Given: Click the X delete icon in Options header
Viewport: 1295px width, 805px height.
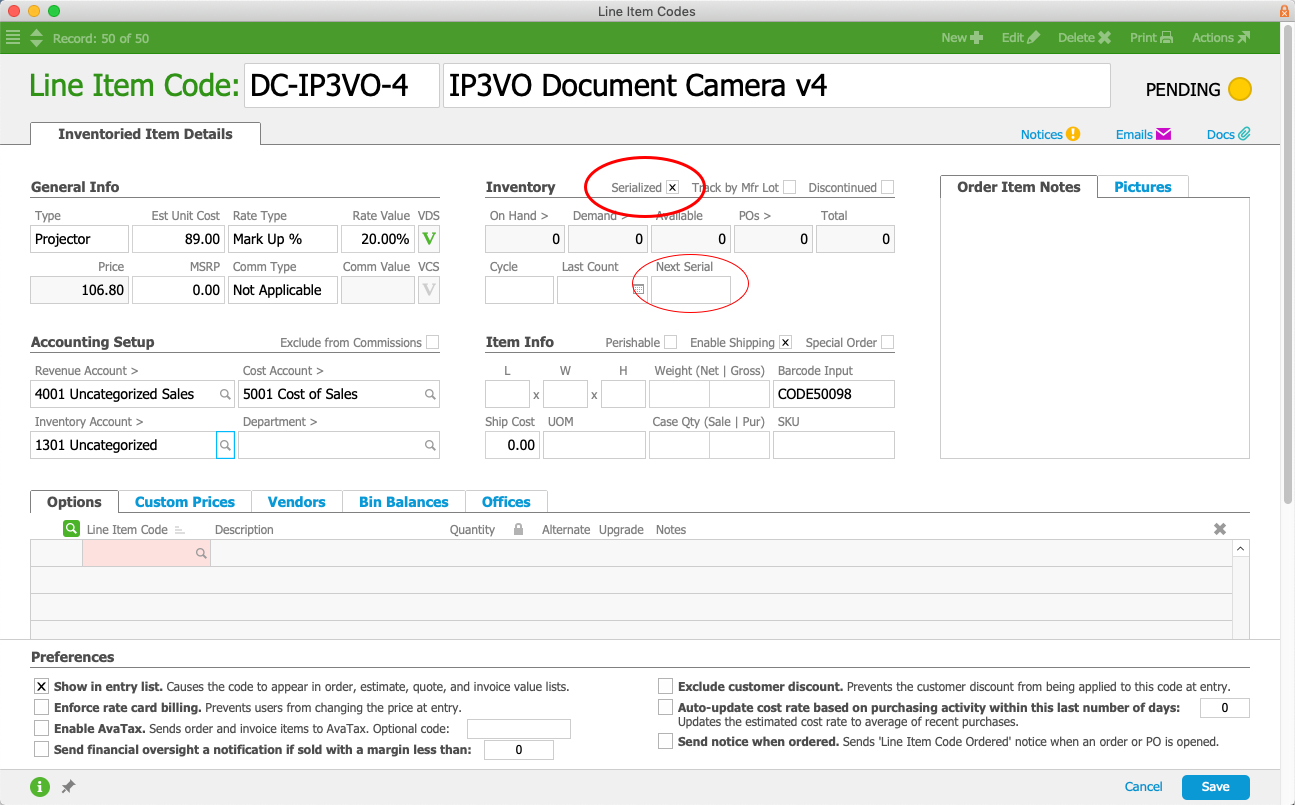Looking at the screenshot, I should [1220, 529].
